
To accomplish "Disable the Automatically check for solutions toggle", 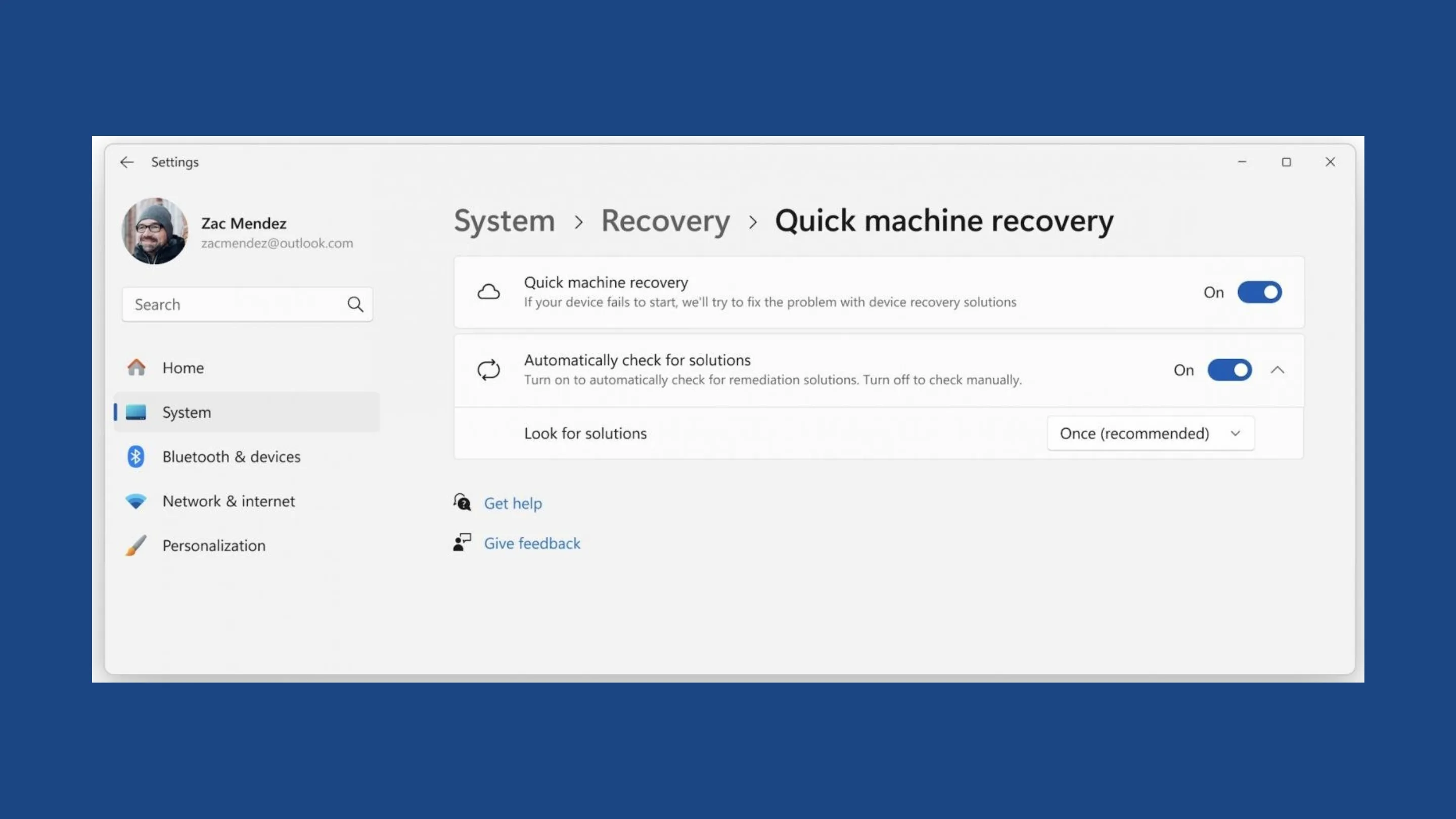I will pos(1230,370).
